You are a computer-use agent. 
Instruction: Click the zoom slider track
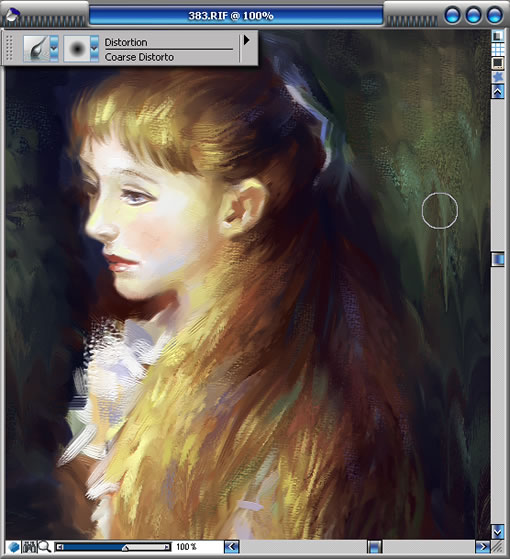(x=113, y=547)
